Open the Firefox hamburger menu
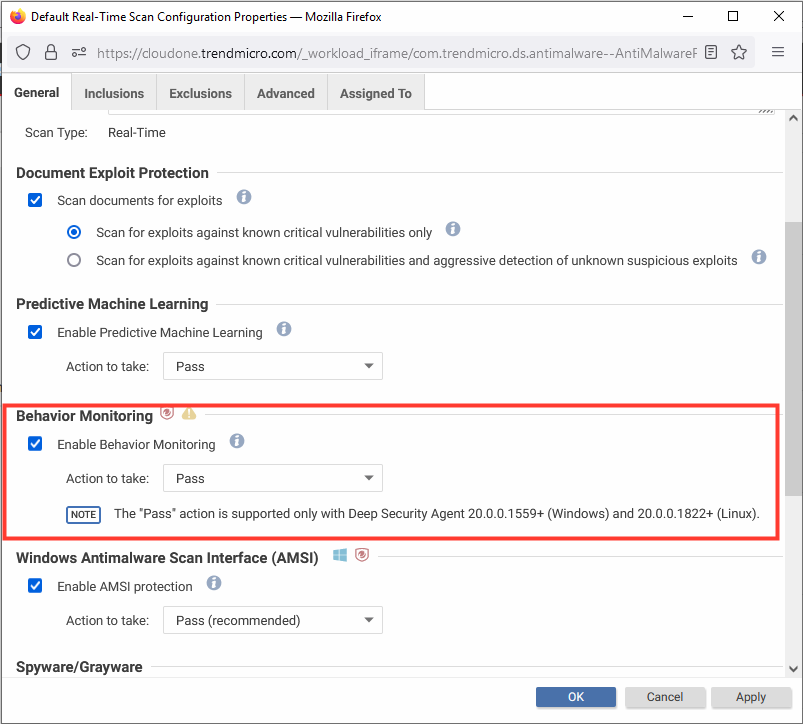803x724 pixels. [778, 52]
